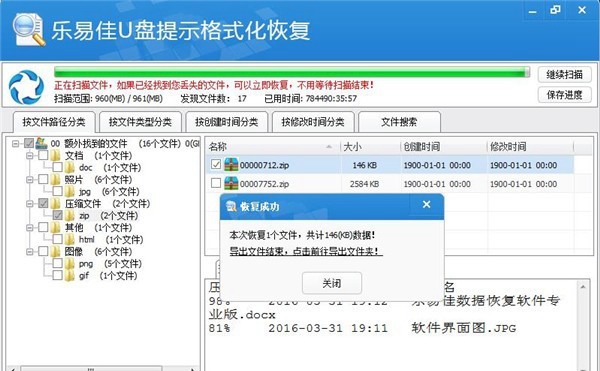Click the png folder icon in tree
Viewport: 600px width, 371px height.
tap(70, 264)
